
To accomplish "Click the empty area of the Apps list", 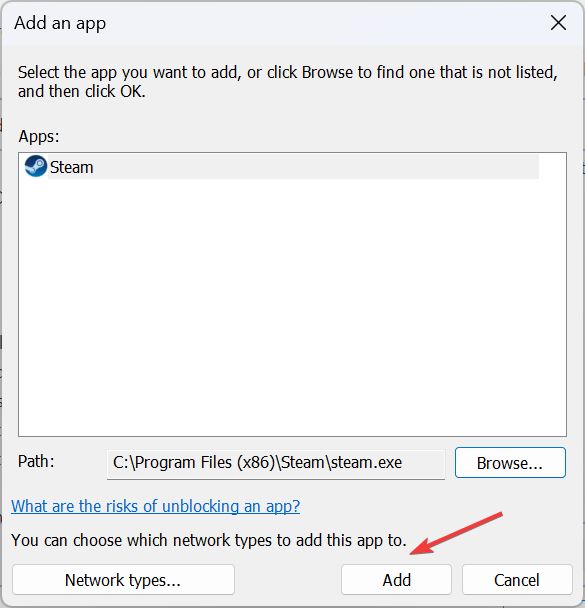I will click(292, 306).
